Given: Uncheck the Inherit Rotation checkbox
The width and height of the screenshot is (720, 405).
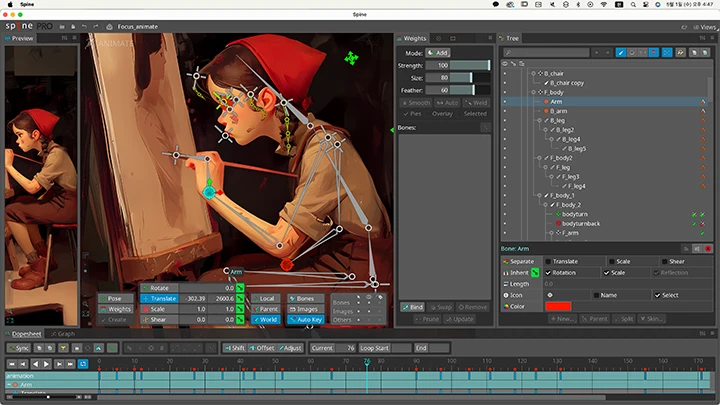Looking at the screenshot, I should tap(548, 273).
